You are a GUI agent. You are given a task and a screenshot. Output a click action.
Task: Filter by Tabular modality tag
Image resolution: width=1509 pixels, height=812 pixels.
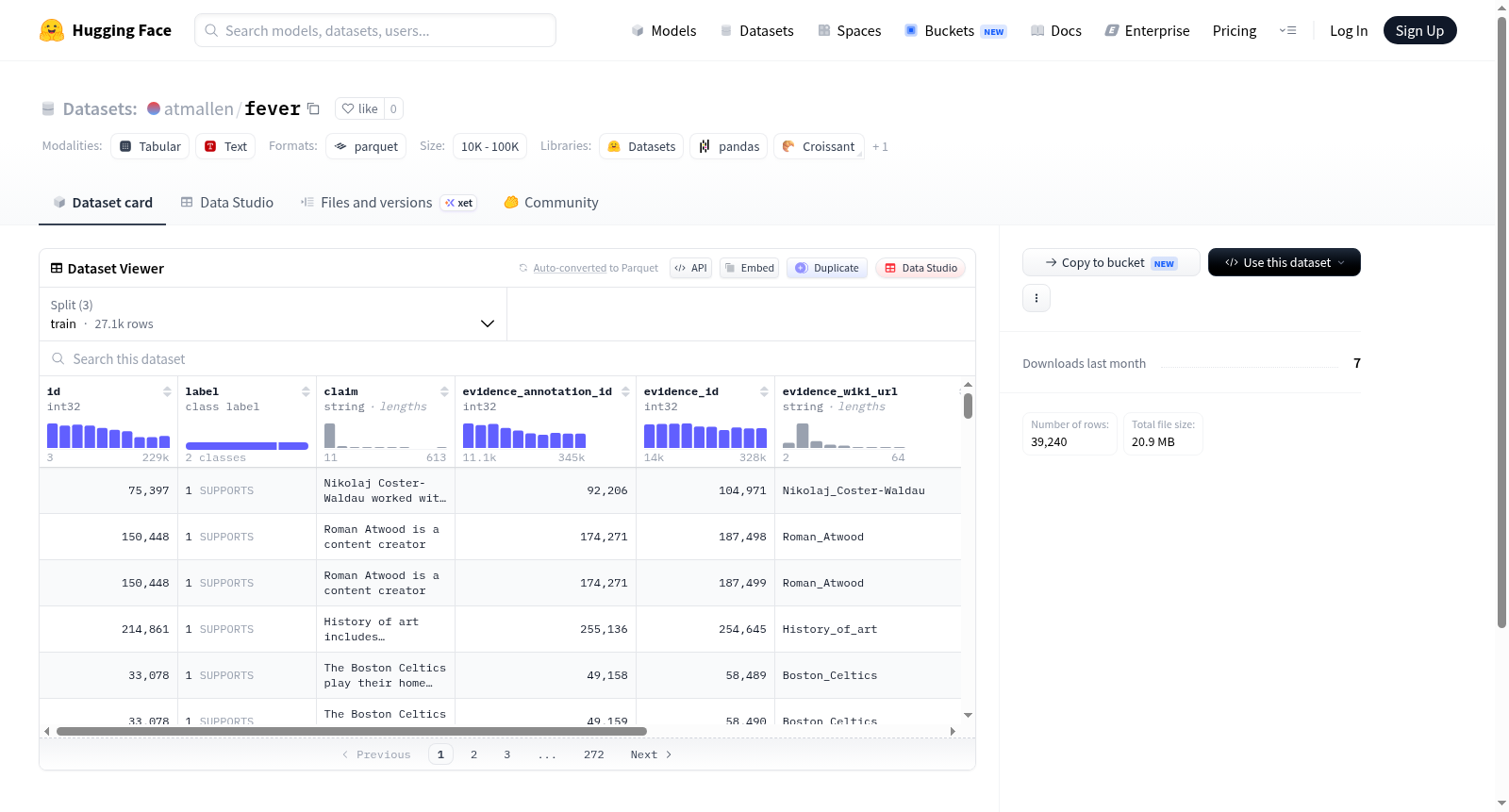150,146
